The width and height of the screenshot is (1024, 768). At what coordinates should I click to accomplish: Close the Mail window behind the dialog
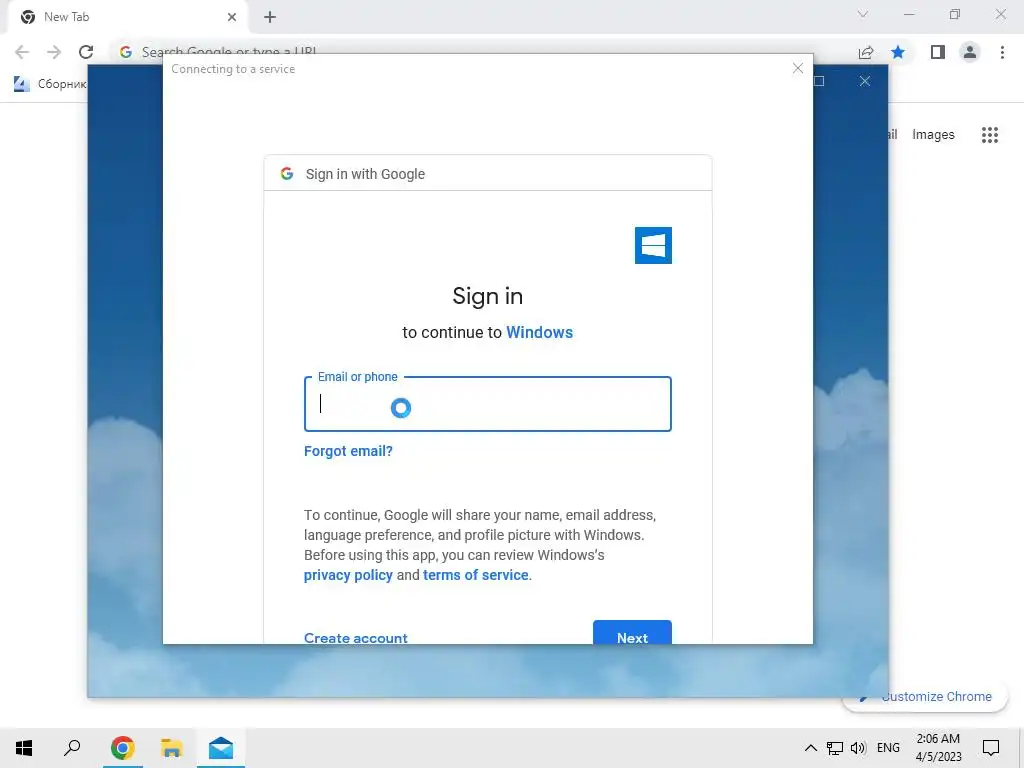pyautogui.click(x=865, y=81)
